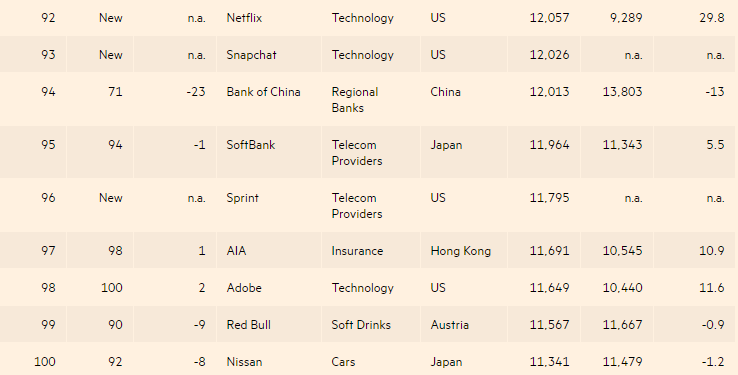The height and width of the screenshot is (375, 738).
Task: Click the rank 100 cell
Action: (x=45, y=362)
